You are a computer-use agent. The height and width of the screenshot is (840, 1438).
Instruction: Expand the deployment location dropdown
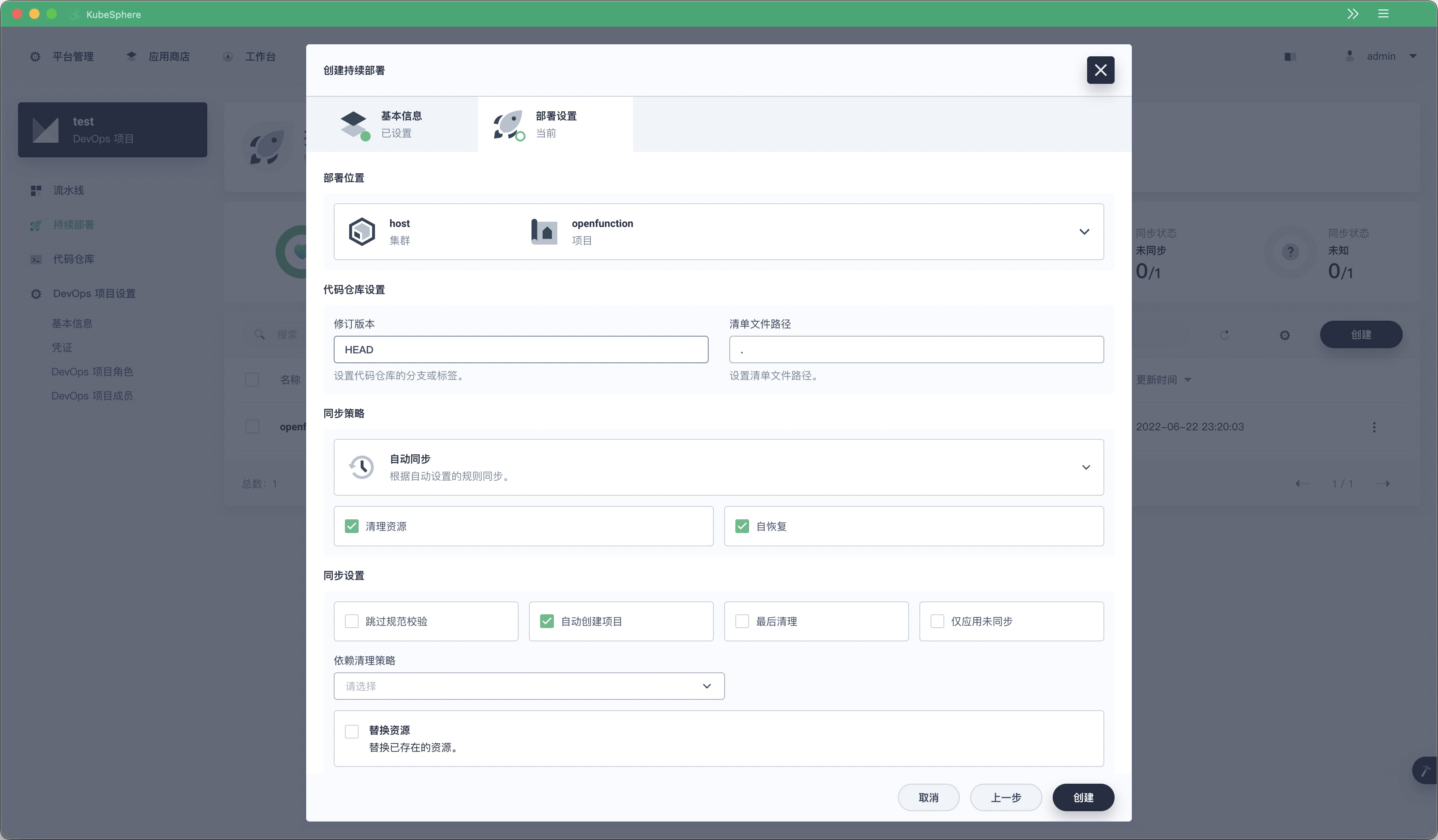pos(1084,232)
